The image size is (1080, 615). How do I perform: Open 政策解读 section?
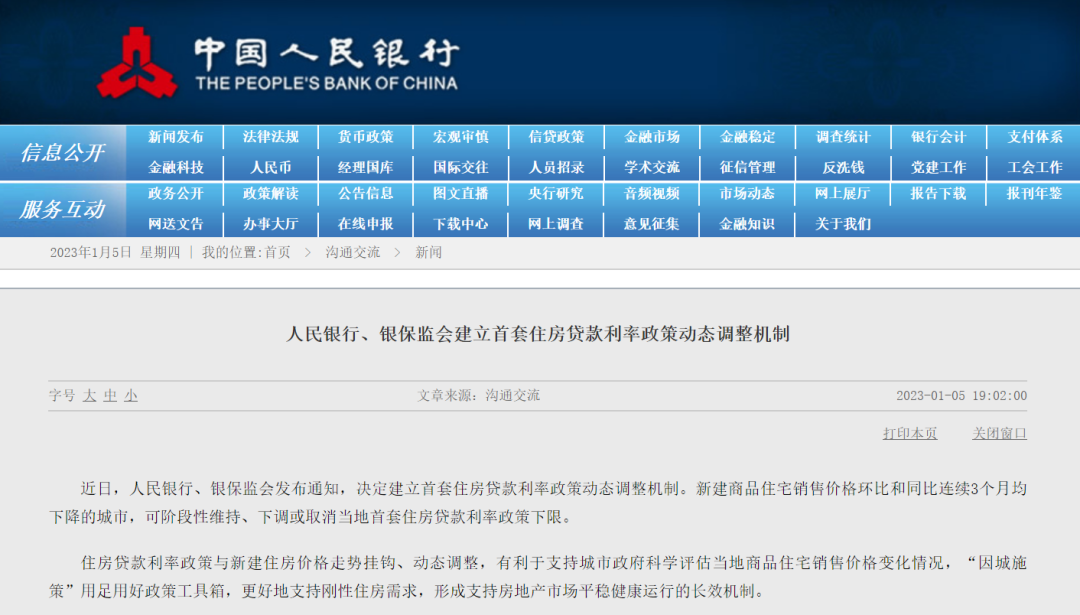click(271, 194)
